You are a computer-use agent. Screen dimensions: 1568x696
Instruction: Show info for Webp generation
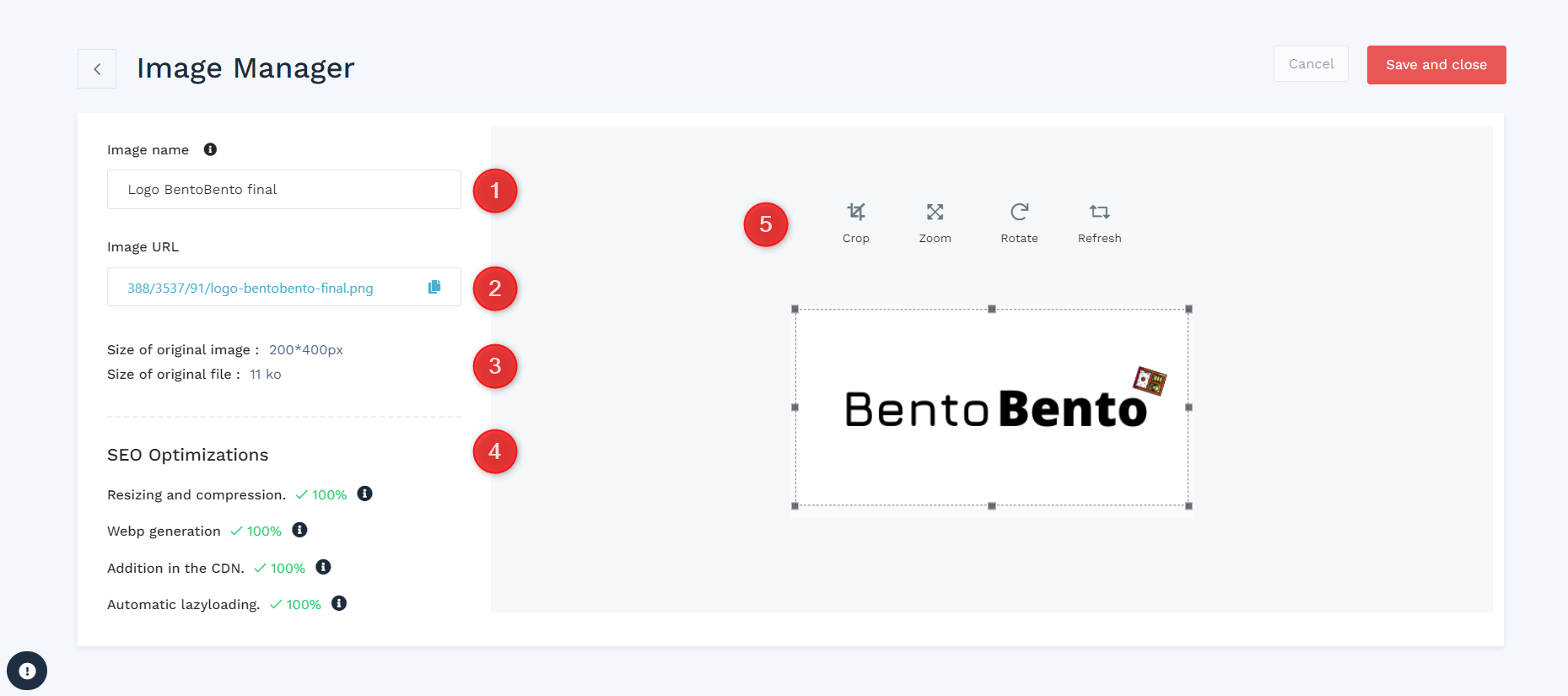tap(299, 530)
